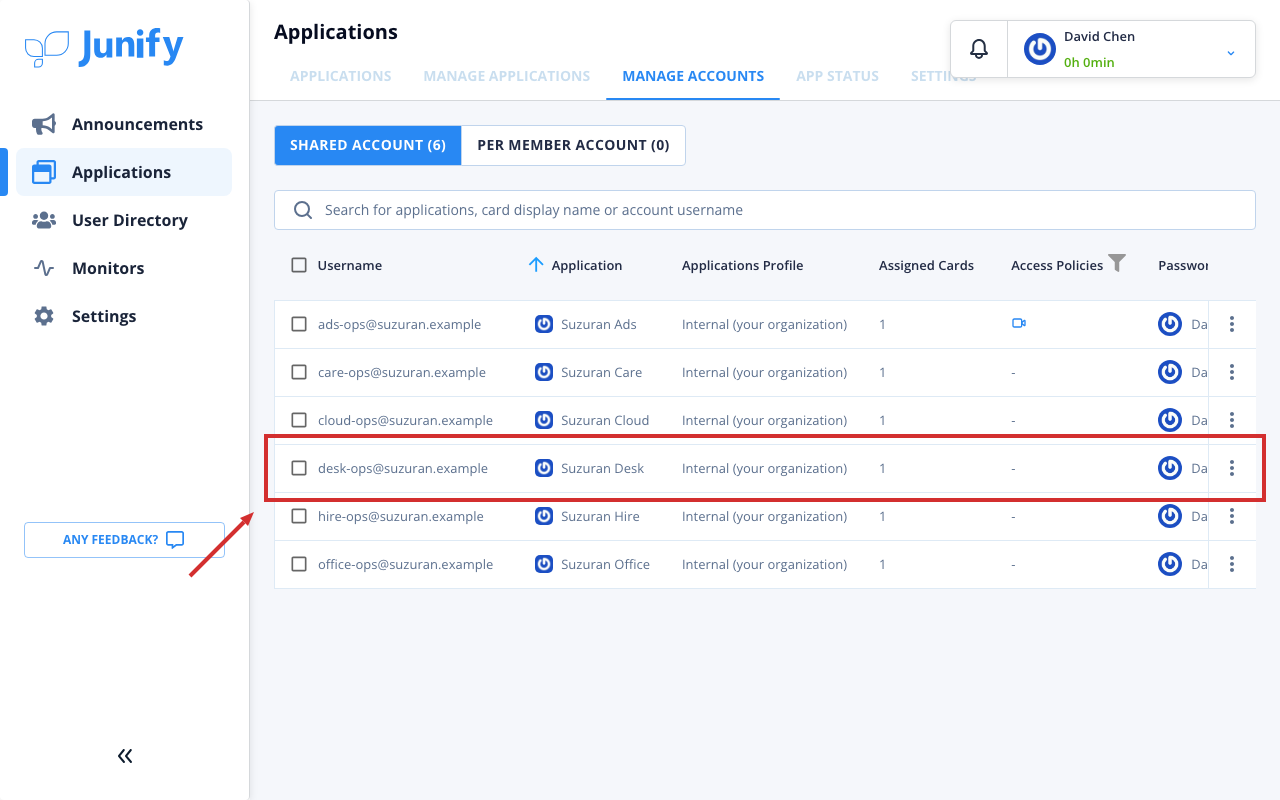The image size is (1280, 800).
Task: Click the Application column sort arrow
Action: [536, 265]
